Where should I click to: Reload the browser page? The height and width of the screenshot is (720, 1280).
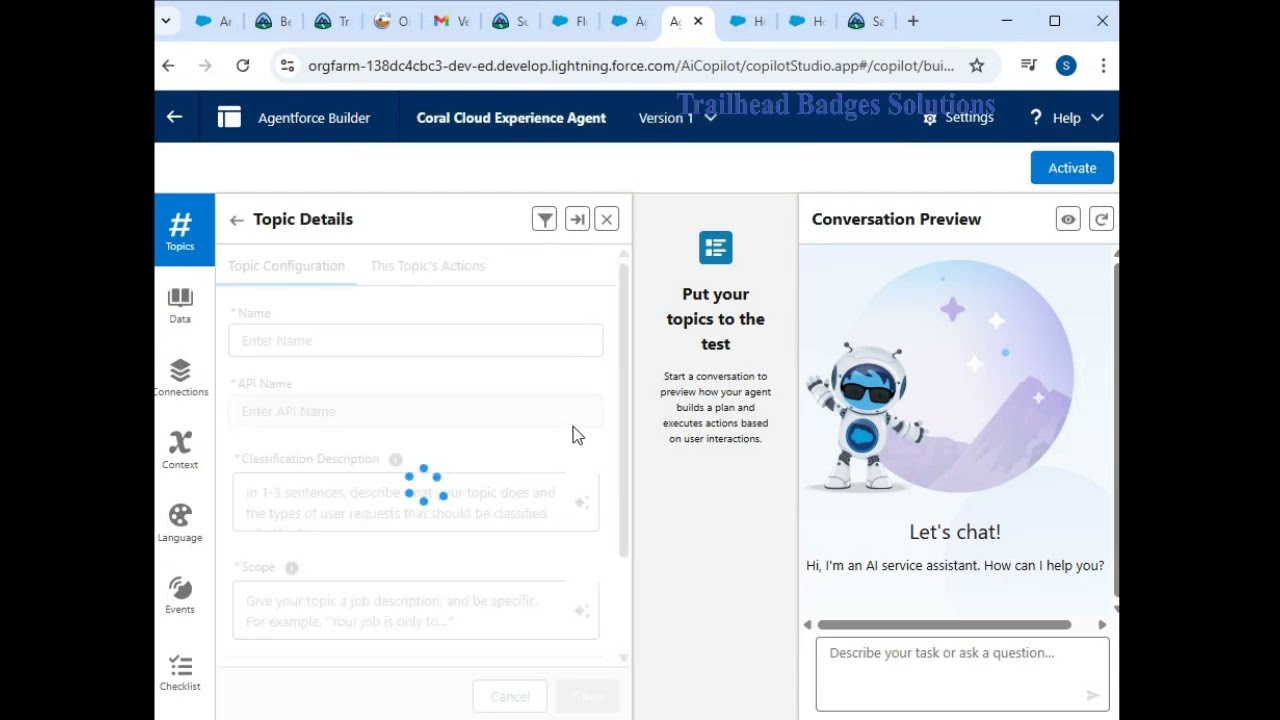(x=242, y=66)
